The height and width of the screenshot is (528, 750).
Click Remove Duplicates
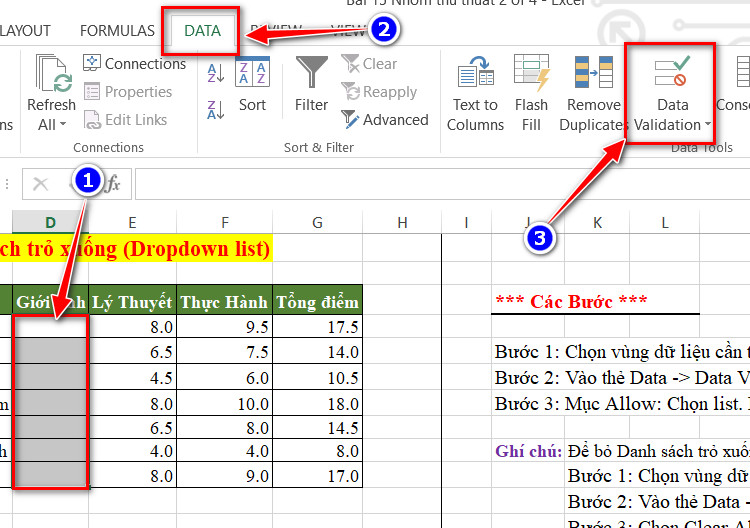(593, 93)
